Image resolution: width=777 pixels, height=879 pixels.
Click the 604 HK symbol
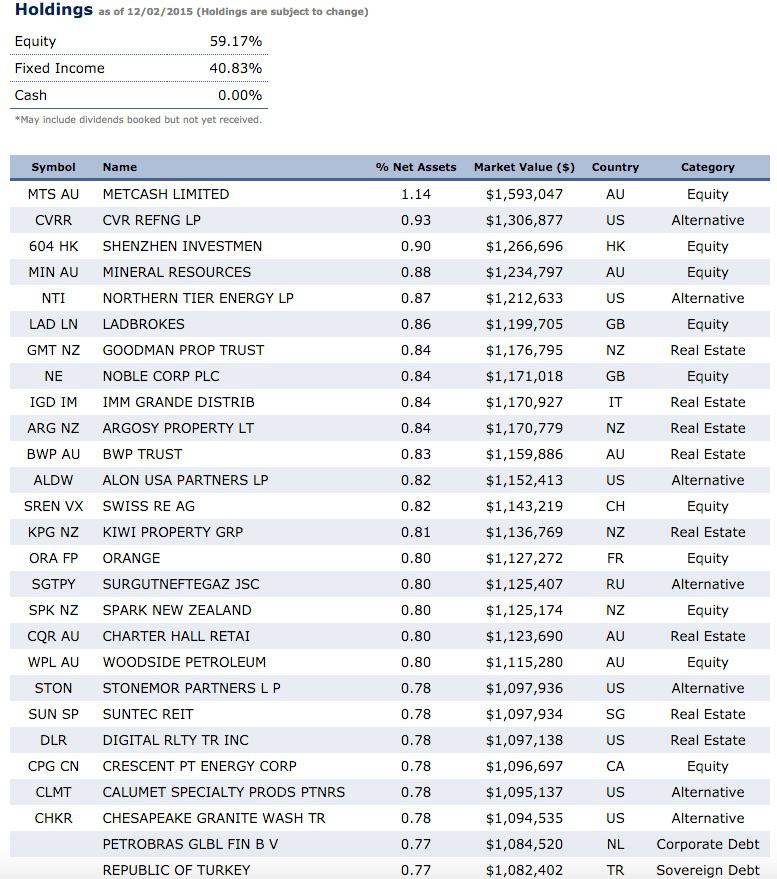[x=53, y=246]
